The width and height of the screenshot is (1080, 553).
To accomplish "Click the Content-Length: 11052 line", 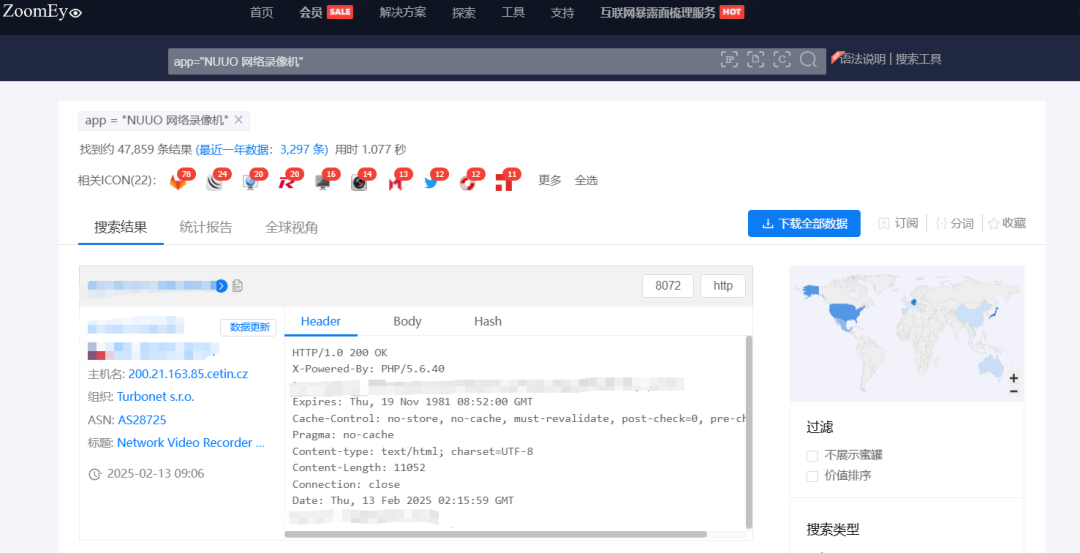I will (359, 468).
